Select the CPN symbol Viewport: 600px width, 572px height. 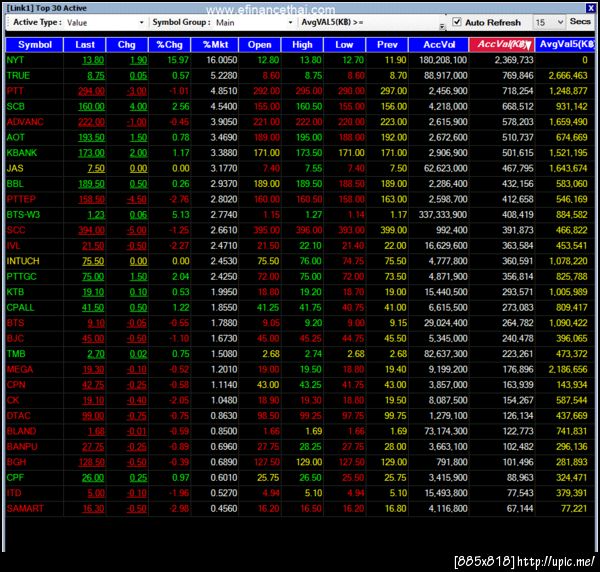coord(16,385)
